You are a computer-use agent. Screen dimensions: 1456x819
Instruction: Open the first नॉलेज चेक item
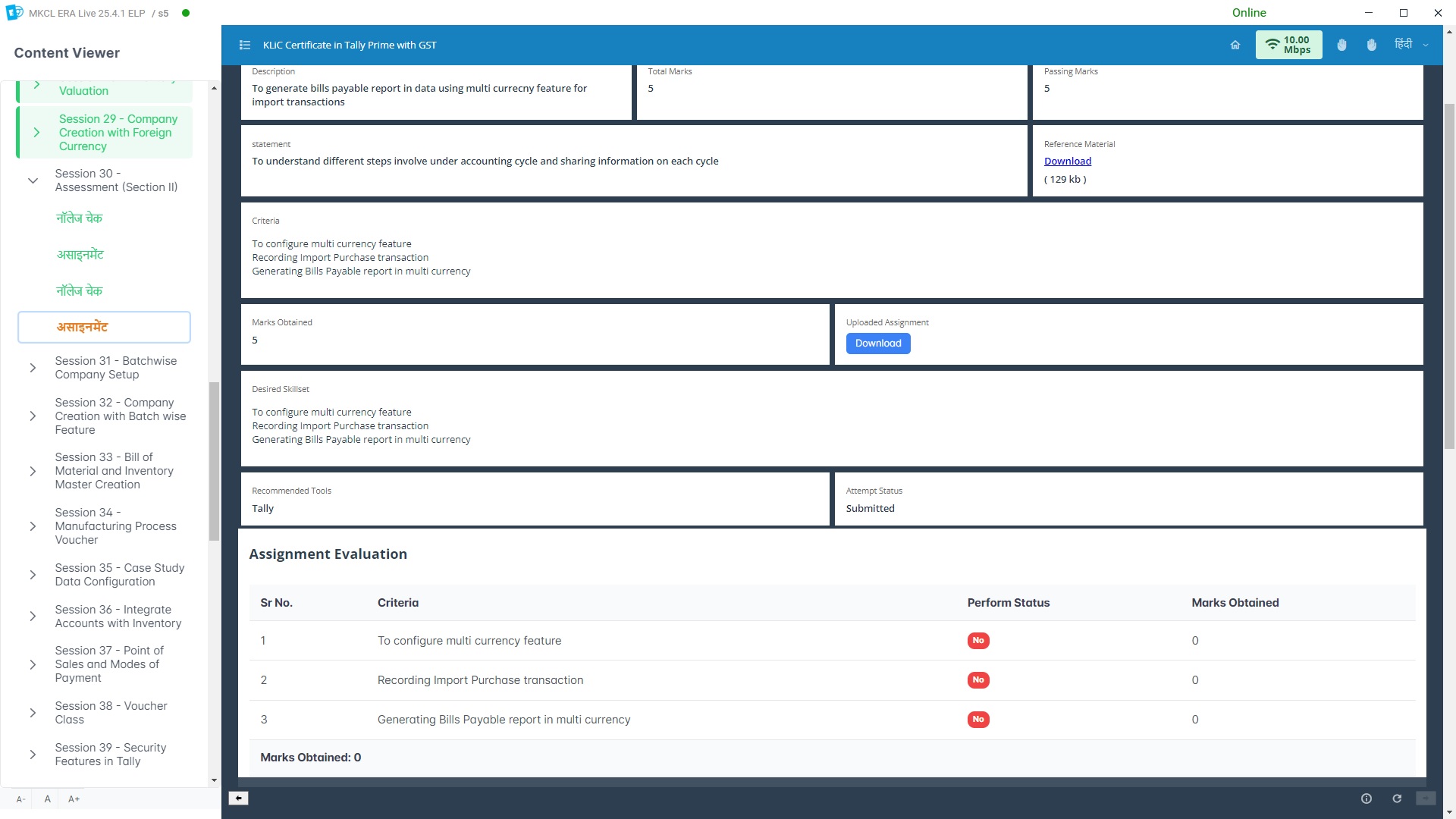pyautogui.click(x=79, y=218)
